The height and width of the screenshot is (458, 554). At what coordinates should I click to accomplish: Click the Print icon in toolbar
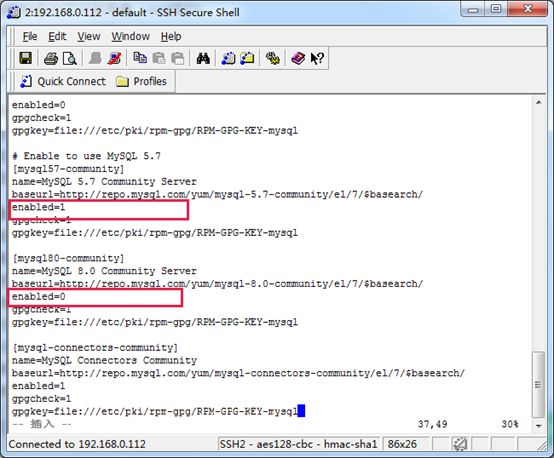click(x=51, y=58)
